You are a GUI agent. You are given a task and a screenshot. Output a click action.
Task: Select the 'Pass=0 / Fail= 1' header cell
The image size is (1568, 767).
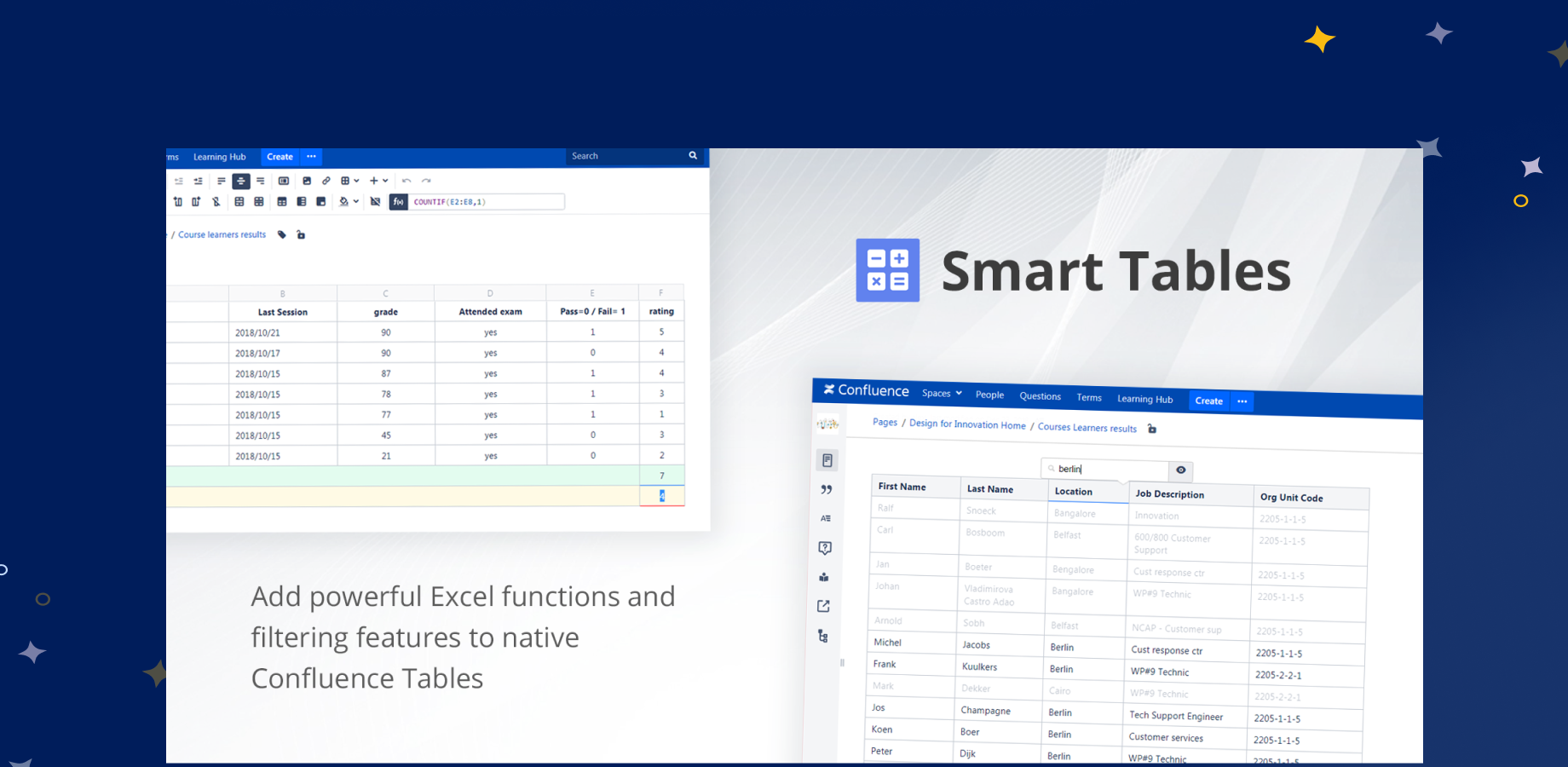pyautogui.click(x=592, y=311)
